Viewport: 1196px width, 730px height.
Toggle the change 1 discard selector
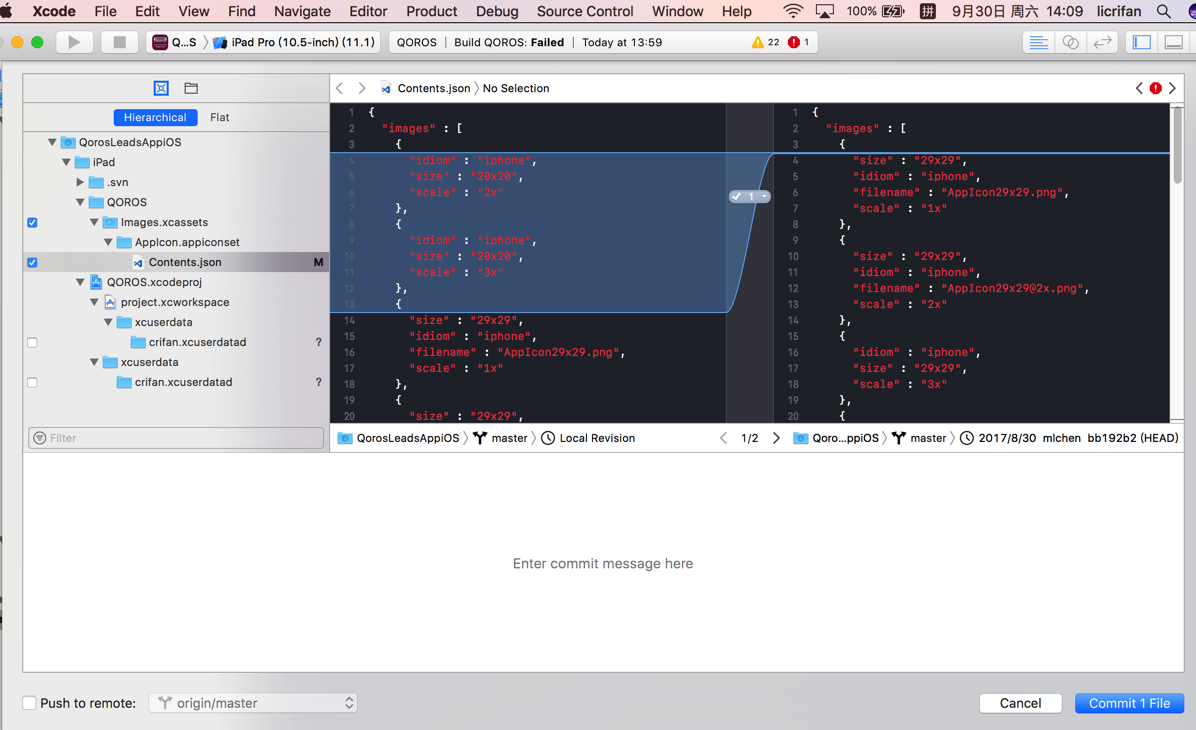click(750, 197)
